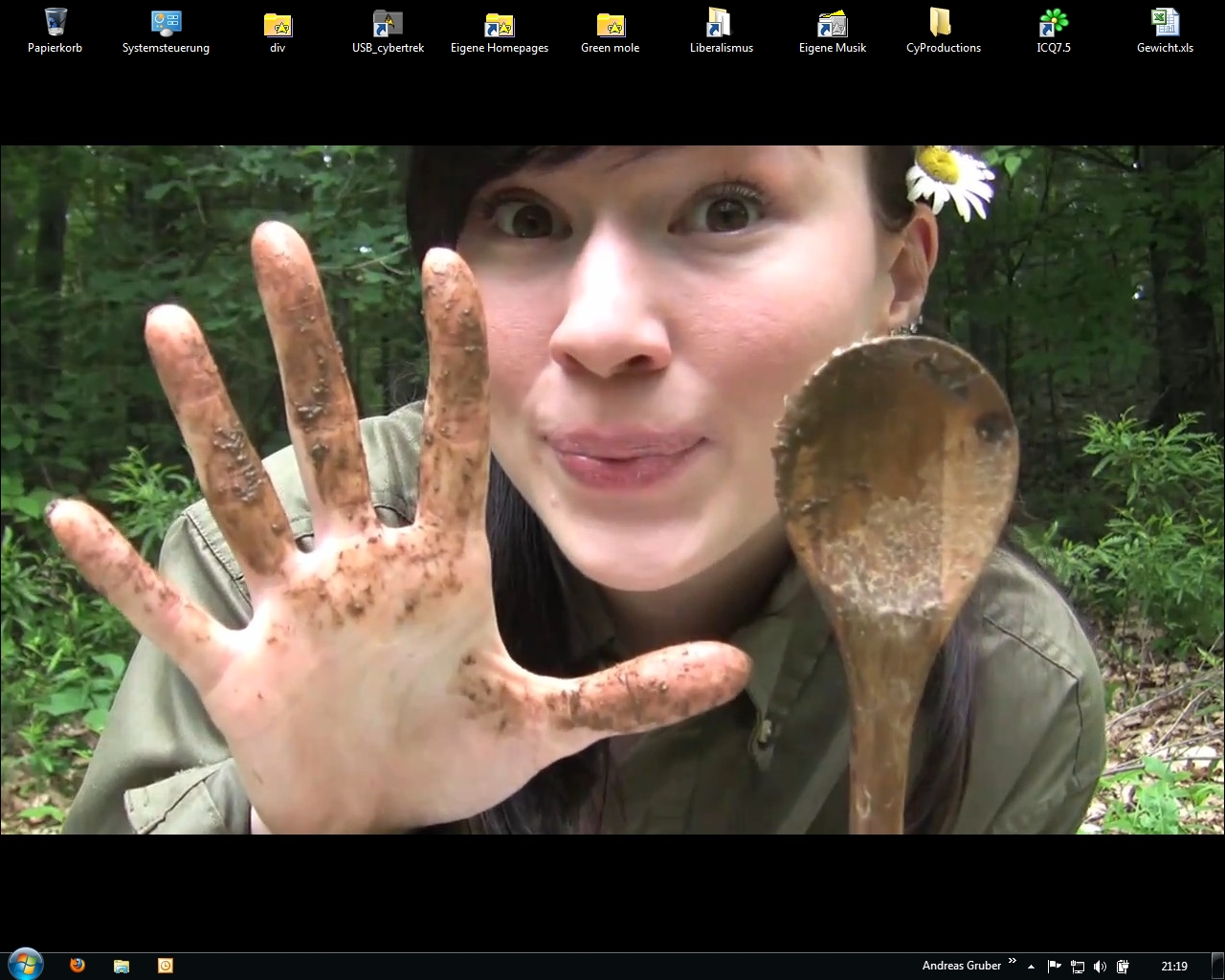Select the div folder on desktop
Screen dimensions: 1225x980
coord(278,24)
